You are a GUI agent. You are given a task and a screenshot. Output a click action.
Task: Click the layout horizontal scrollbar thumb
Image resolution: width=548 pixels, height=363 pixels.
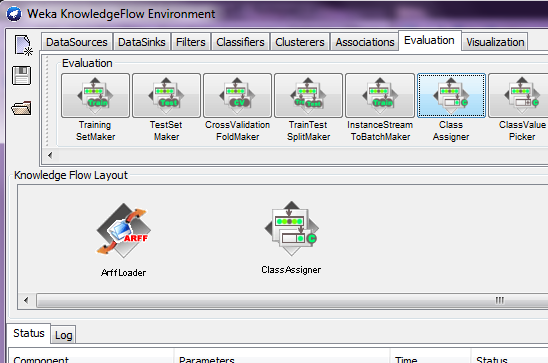click(292, 300)
